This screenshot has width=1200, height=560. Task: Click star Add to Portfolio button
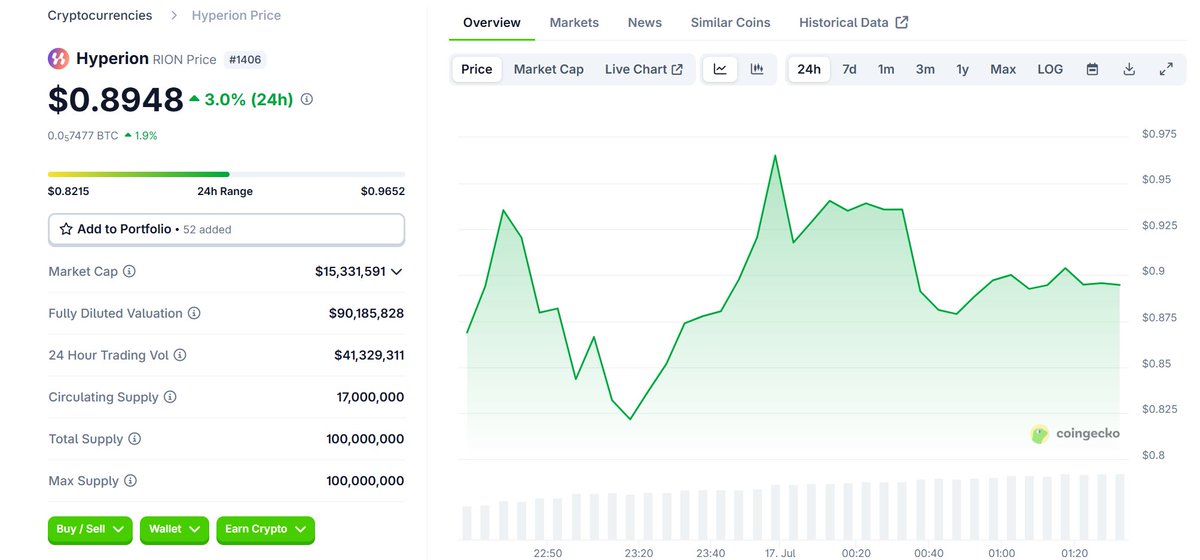[226, 229]
